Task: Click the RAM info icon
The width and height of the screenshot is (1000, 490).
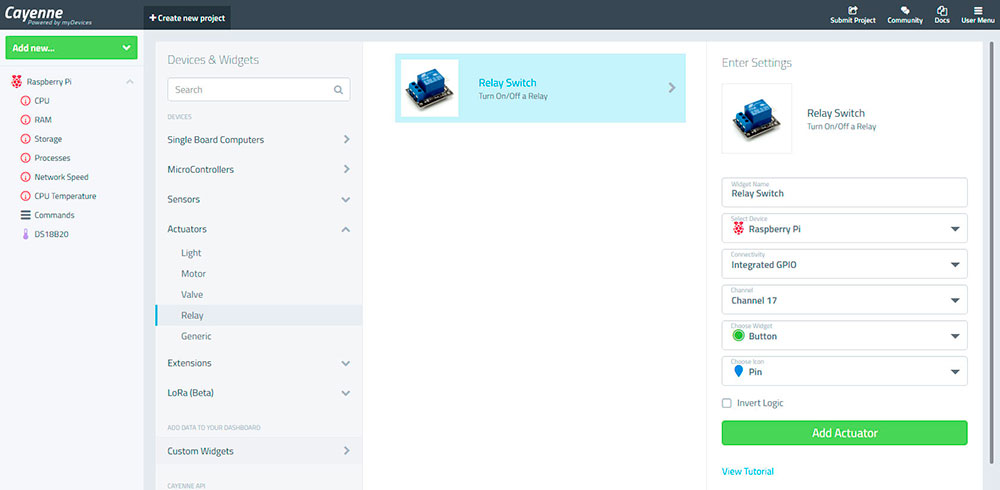Action: (x=26, y=120)
